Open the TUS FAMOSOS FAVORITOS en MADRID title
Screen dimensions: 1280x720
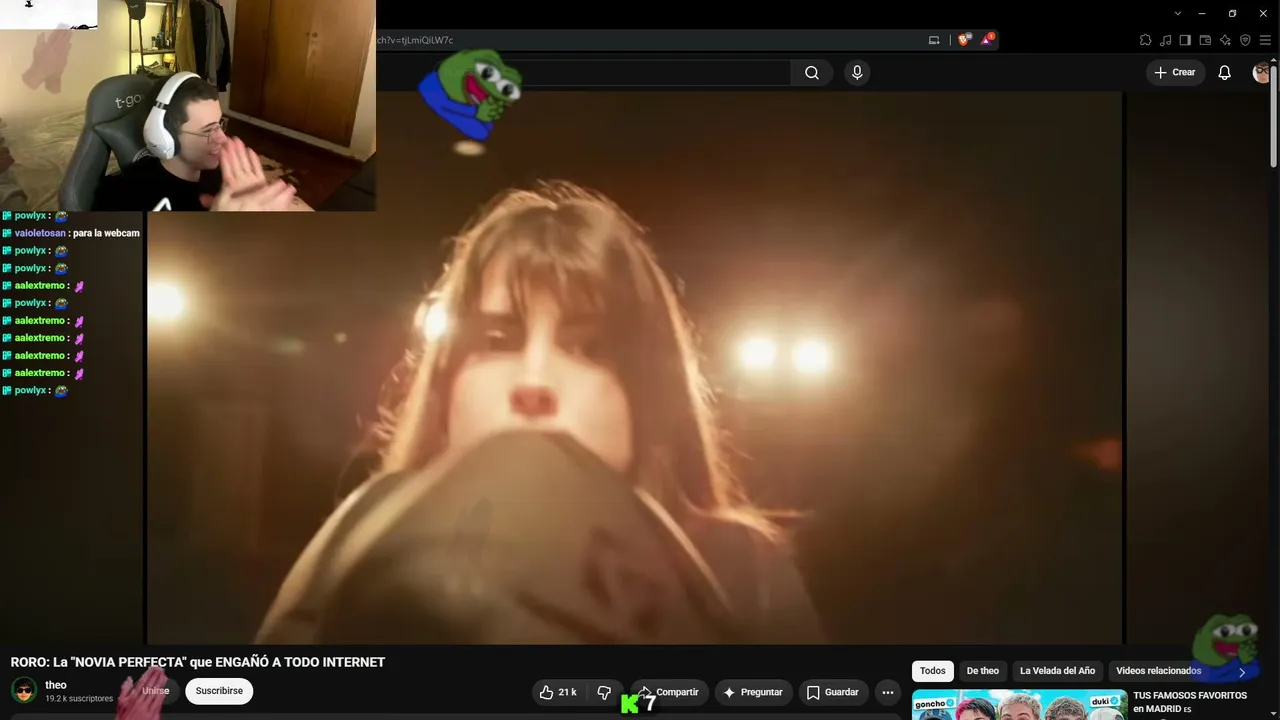click(1190, 702)
